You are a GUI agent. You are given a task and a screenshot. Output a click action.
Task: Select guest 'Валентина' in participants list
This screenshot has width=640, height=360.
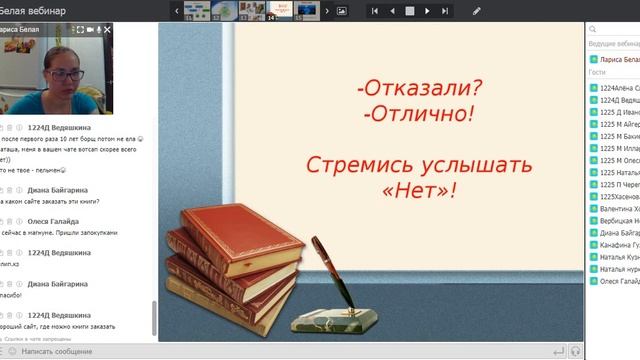point(615,209)
